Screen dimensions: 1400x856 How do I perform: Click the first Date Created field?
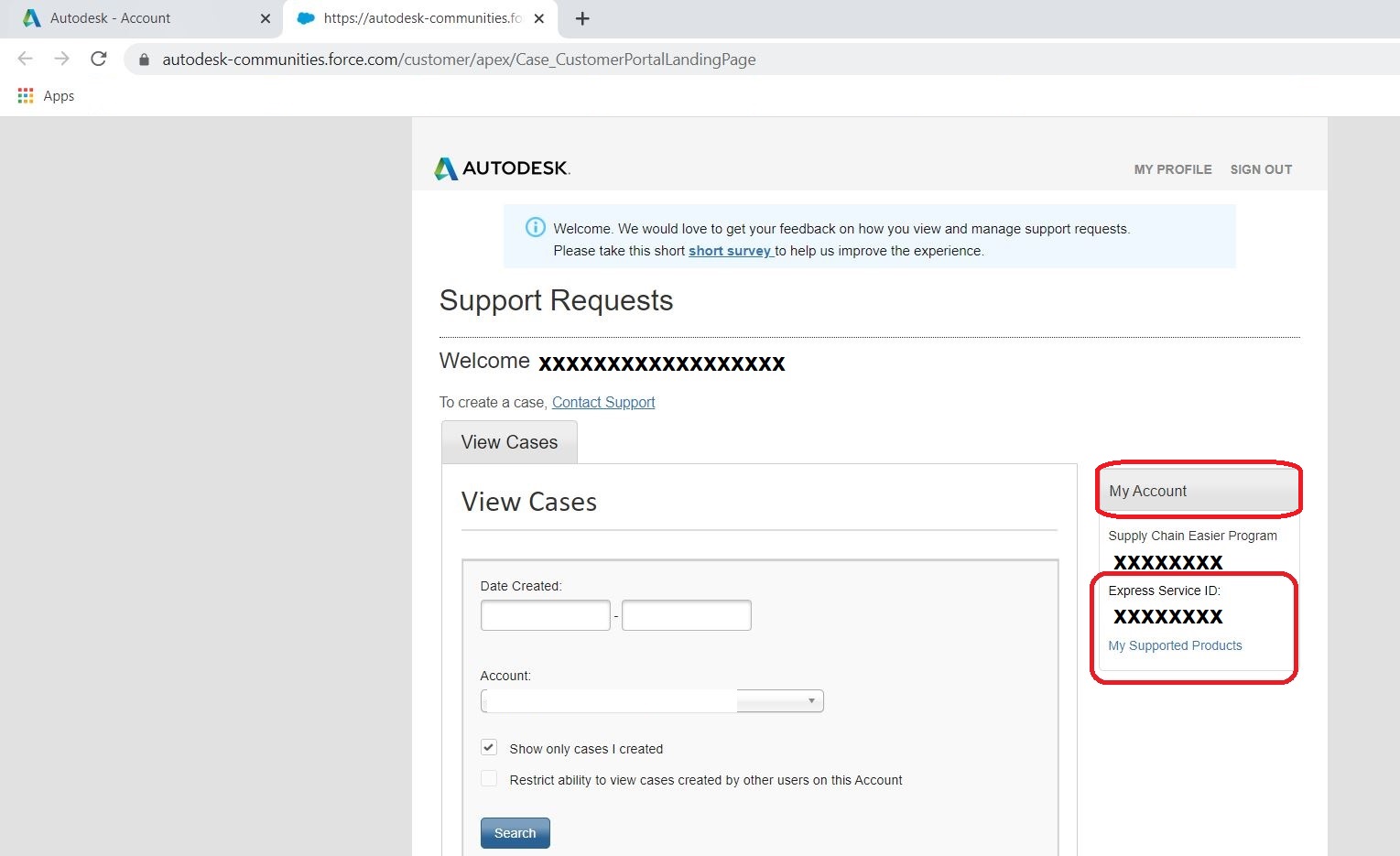point(545,614)
